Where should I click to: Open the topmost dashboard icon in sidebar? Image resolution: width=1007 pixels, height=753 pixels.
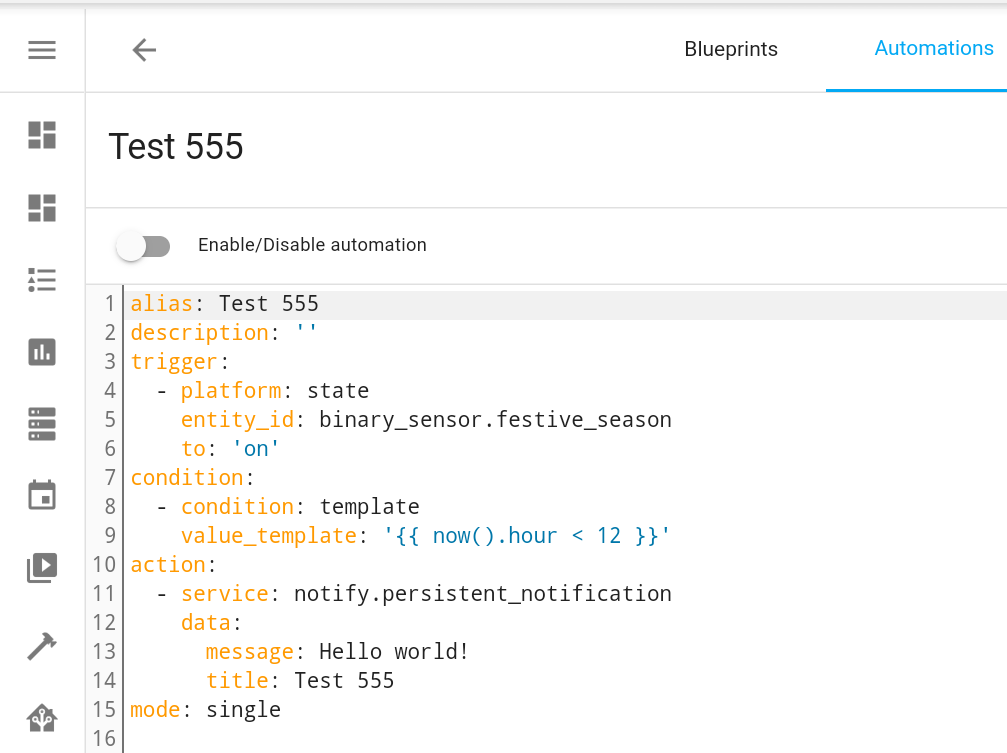42,135
